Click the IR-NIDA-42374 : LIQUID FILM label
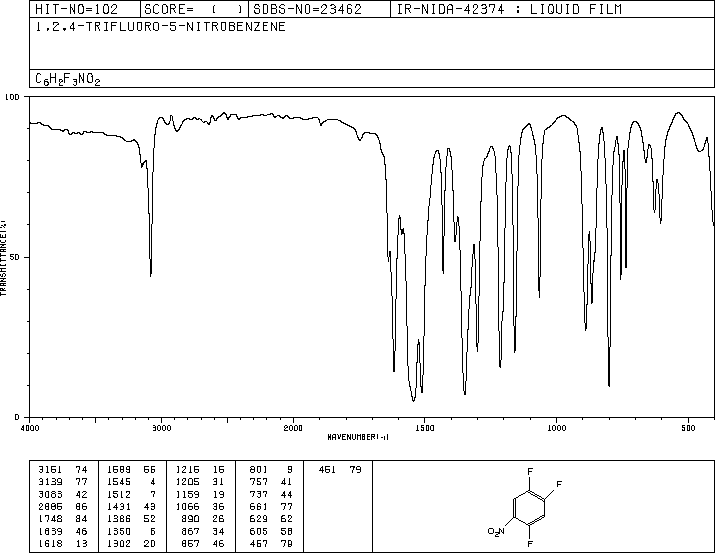715x553 pixels. click(x=509, y=9)
